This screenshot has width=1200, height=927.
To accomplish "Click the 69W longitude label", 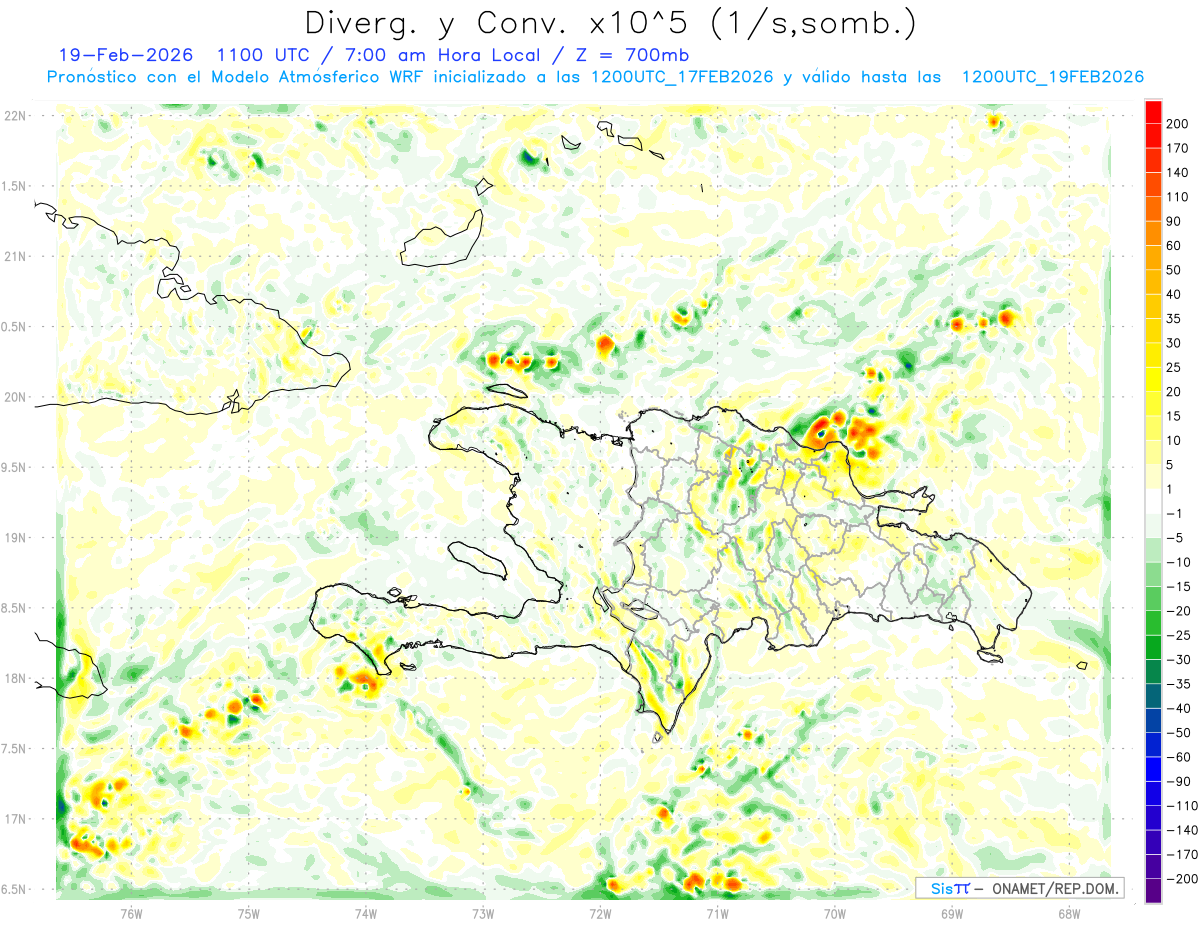I will (952, 913).
